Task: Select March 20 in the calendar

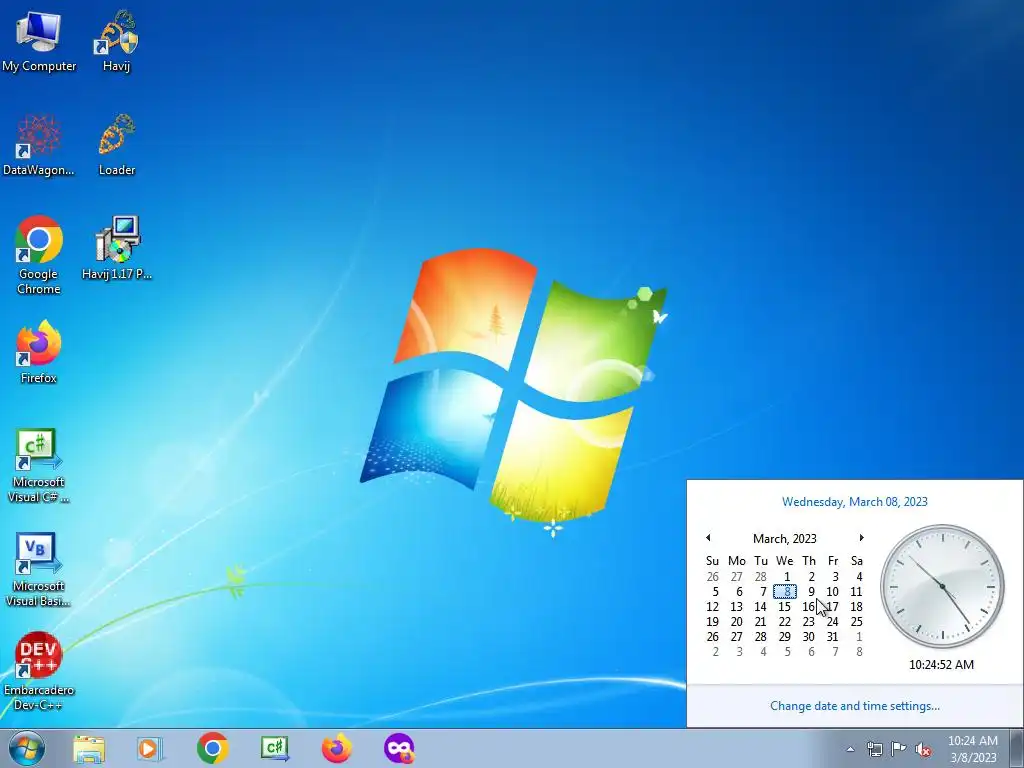Action: tap(737, 622)
